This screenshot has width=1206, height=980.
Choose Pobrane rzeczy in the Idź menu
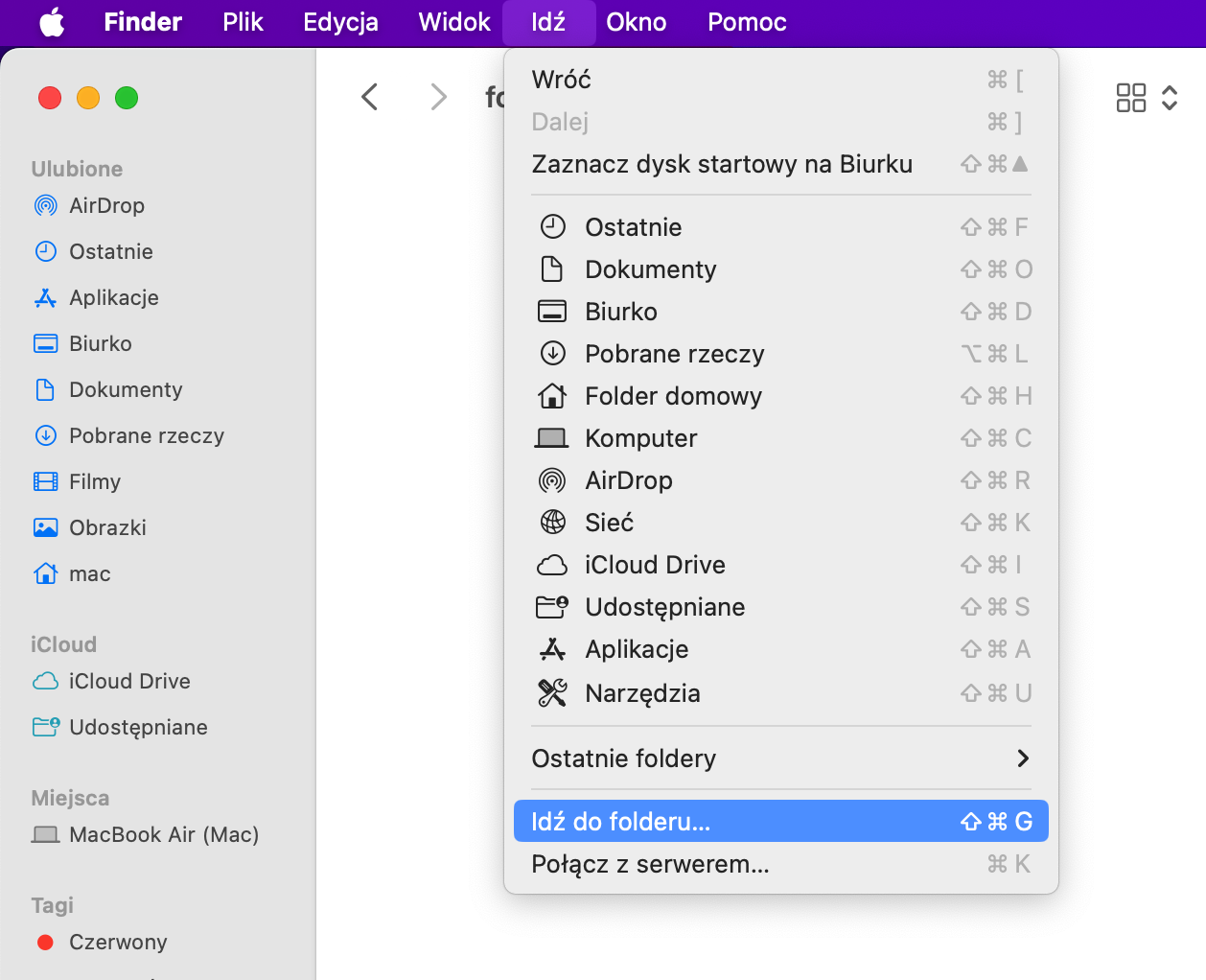[x=781, y=354]
